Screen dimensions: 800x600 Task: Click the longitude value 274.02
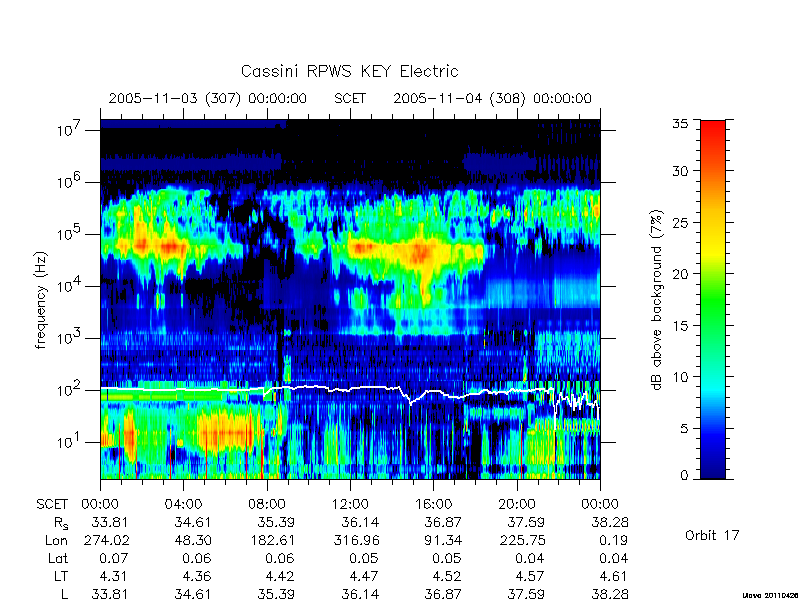tap(107, 540)
